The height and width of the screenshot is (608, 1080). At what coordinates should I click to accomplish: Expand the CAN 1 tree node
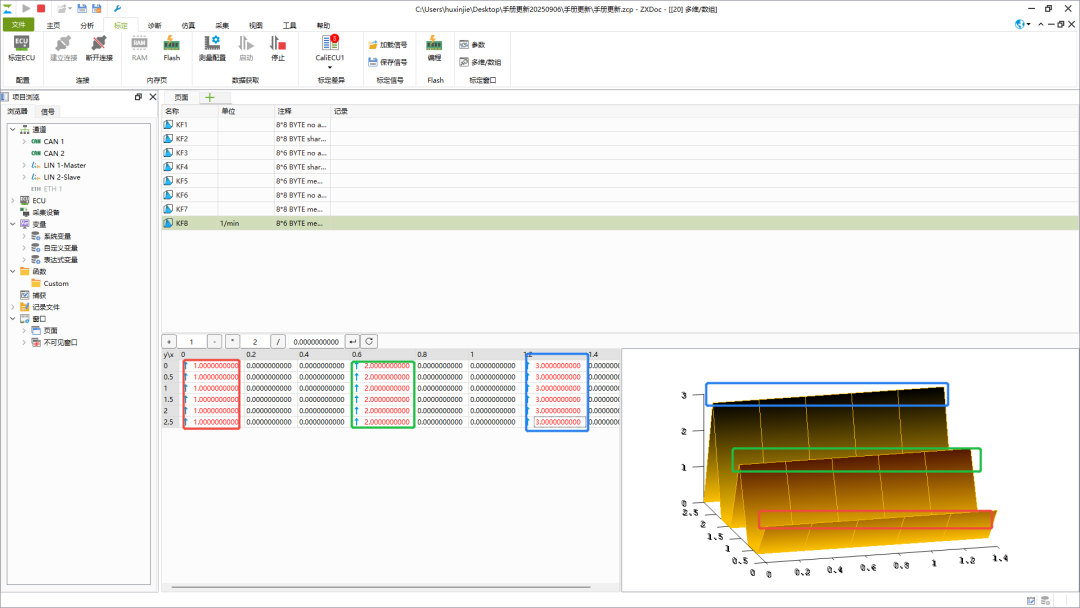point(24,142)
